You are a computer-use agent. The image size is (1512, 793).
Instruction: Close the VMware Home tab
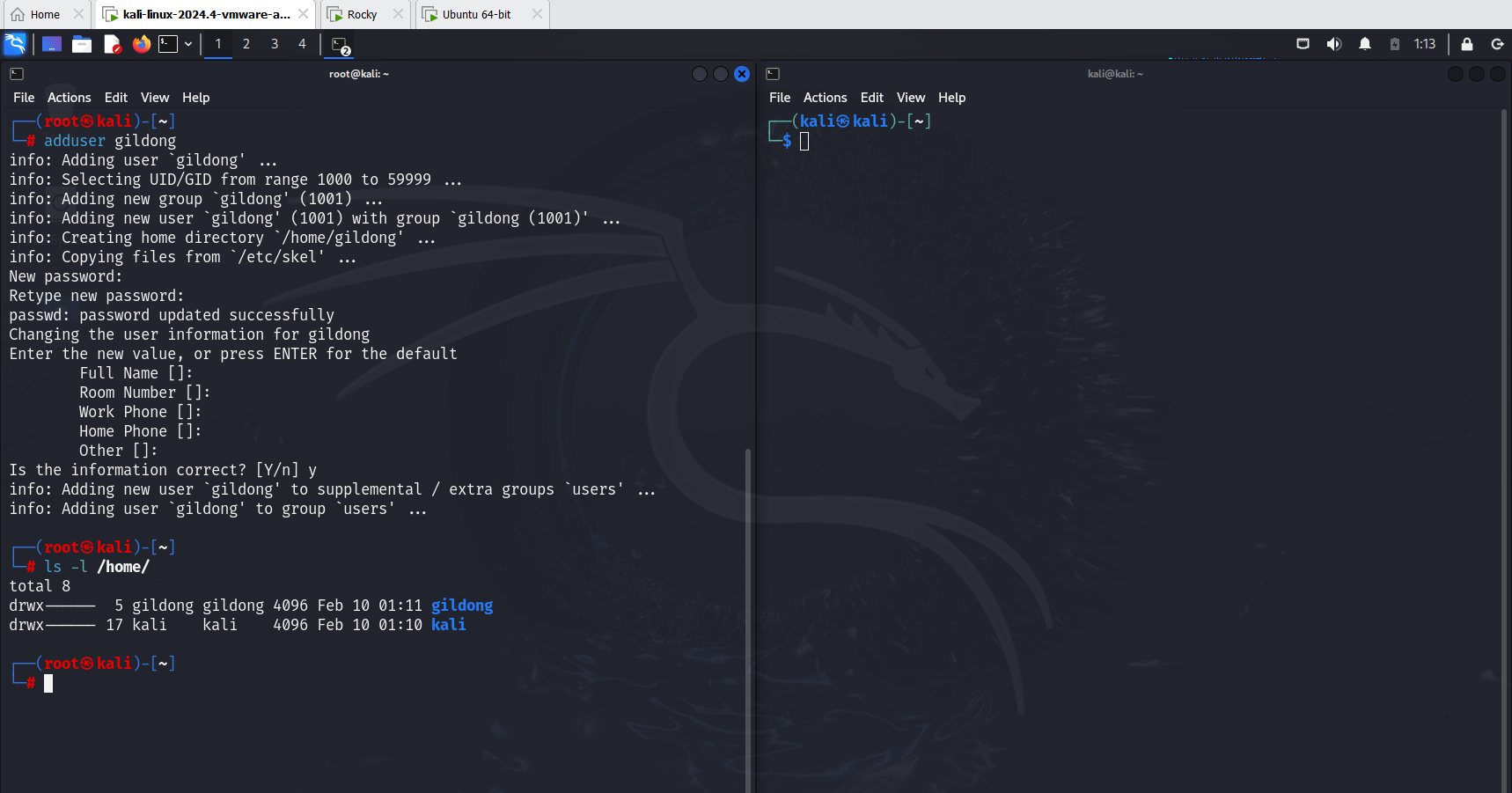click(x=78, y=14)
